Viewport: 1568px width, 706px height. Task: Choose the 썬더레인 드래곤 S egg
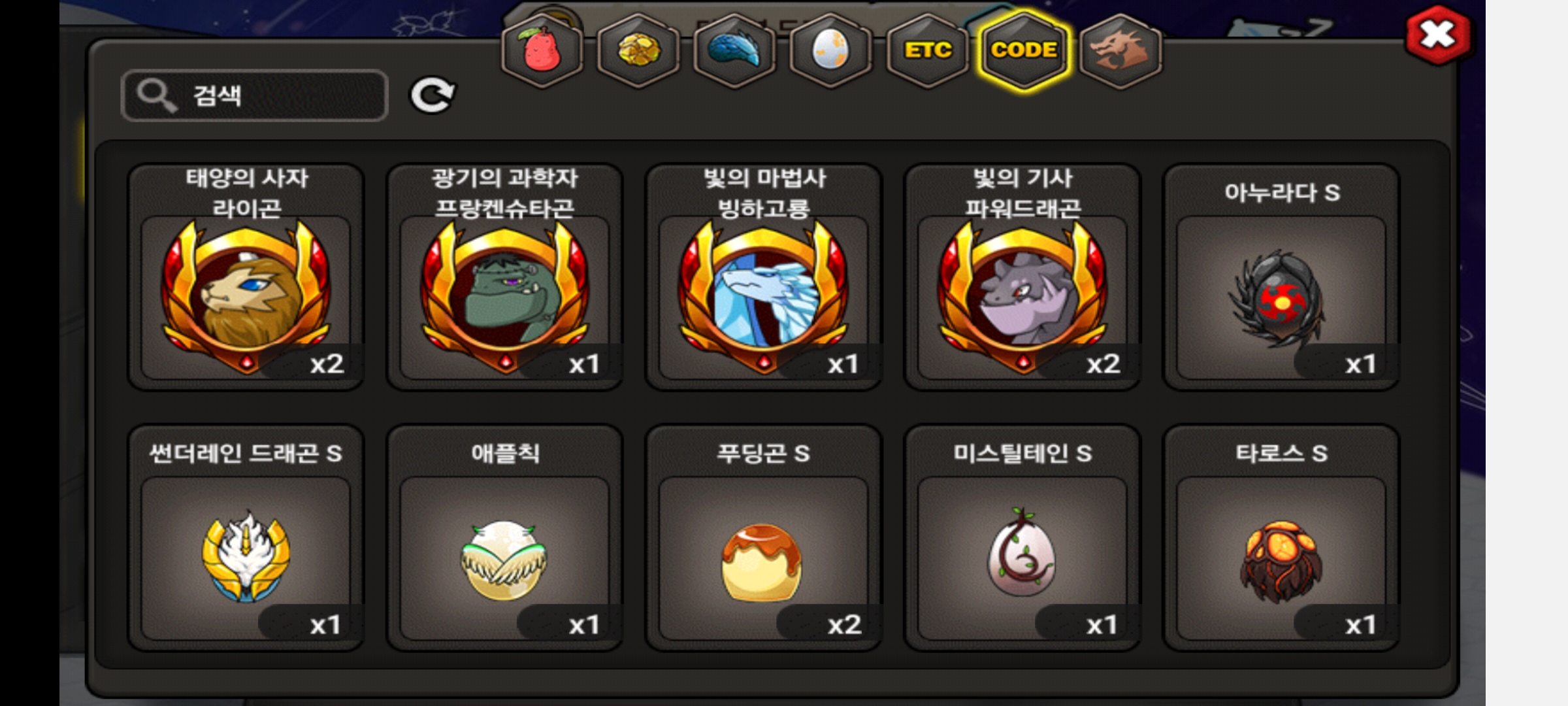click(246, 537)
